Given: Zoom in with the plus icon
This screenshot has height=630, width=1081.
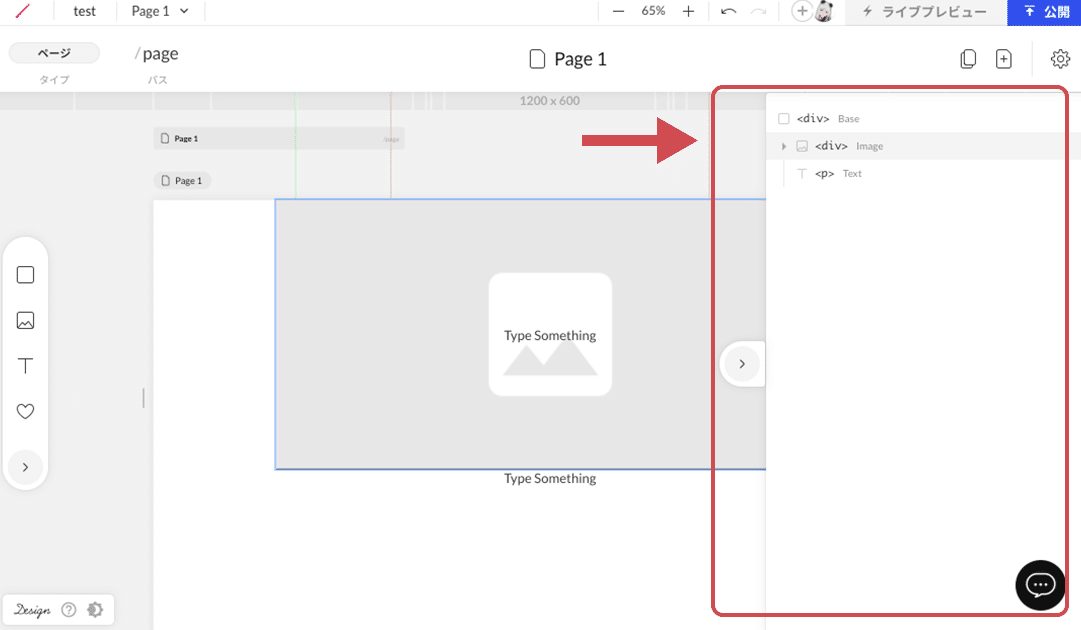Looking at the screenshot, I should (x=688, y=11).
